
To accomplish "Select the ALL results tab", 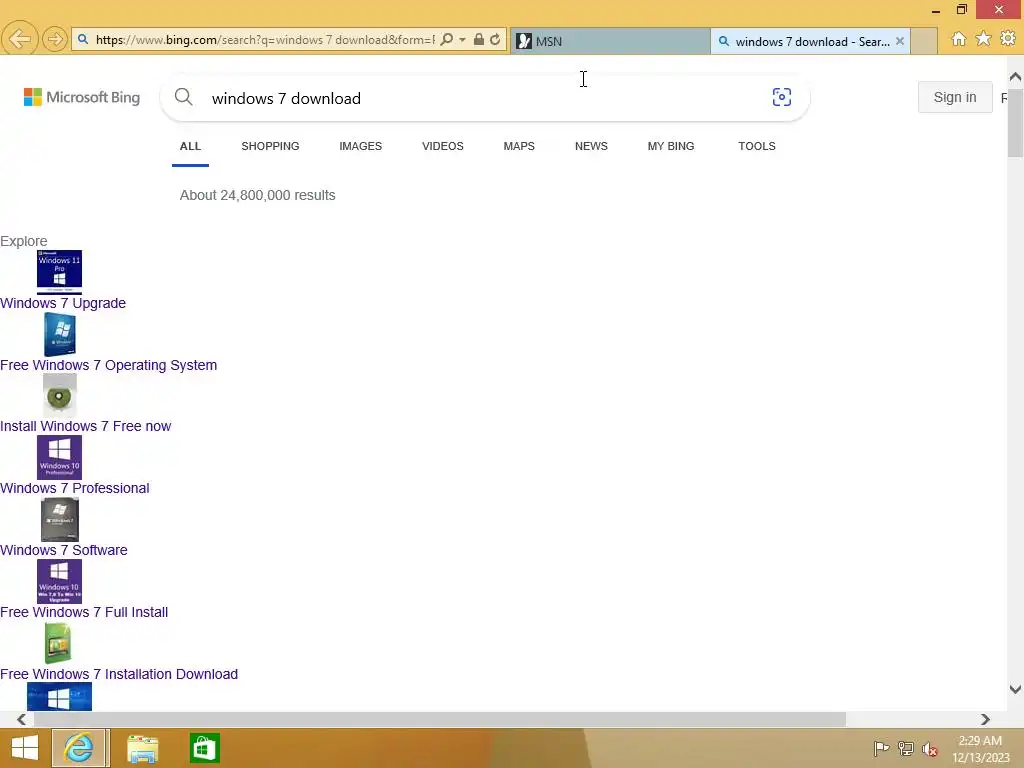I will click(190, 146).
